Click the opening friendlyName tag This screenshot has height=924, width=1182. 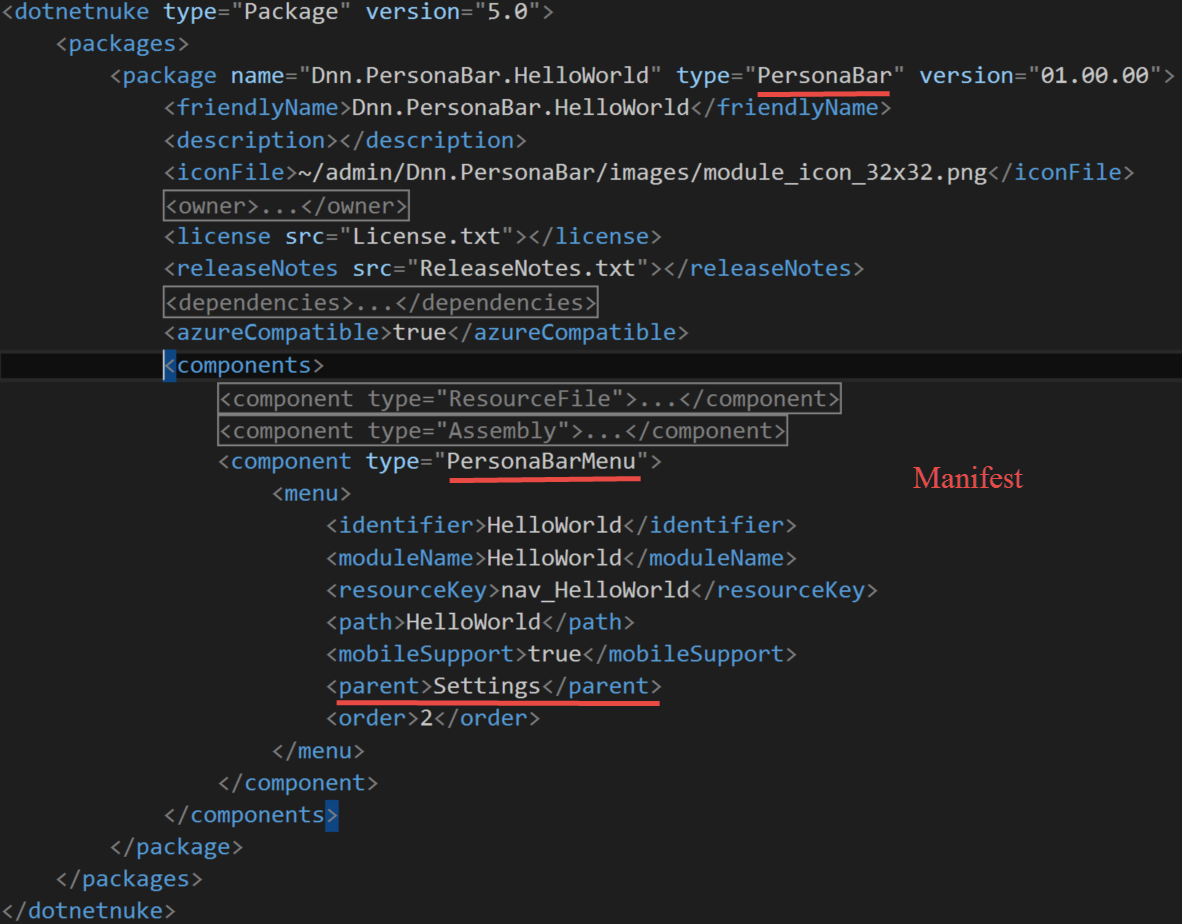(258, 108)
